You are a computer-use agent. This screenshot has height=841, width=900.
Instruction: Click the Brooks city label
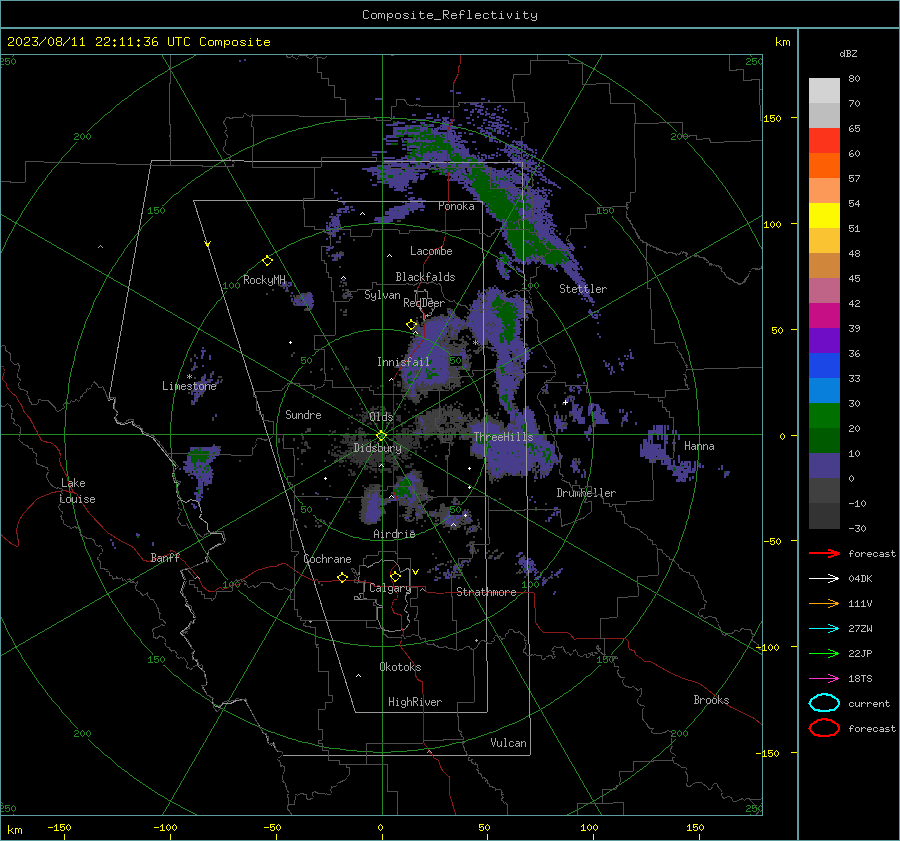(711, 700)
